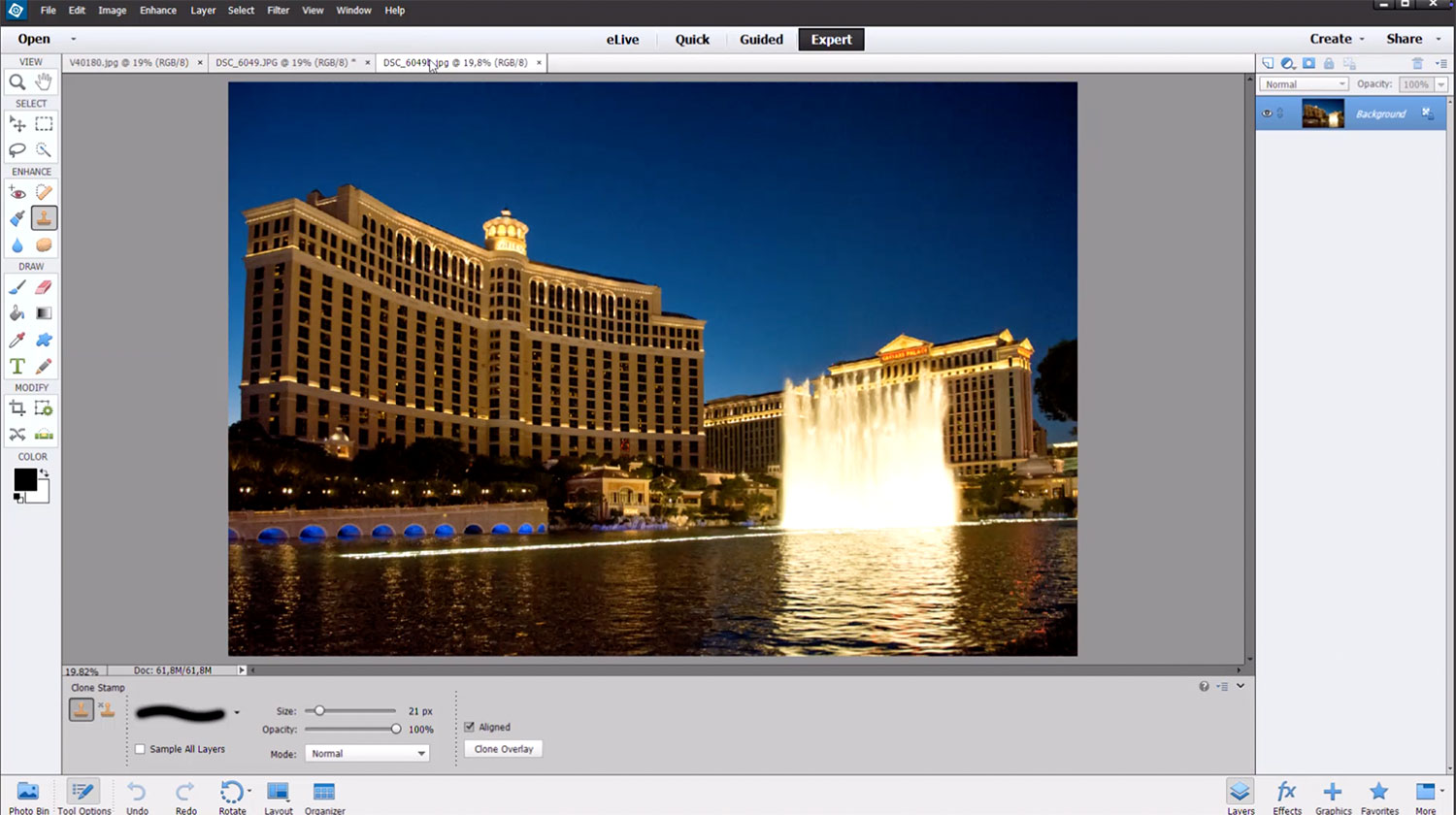Click the Undo icon
The height and width of the screenshot is (815, 1456).
137,797
